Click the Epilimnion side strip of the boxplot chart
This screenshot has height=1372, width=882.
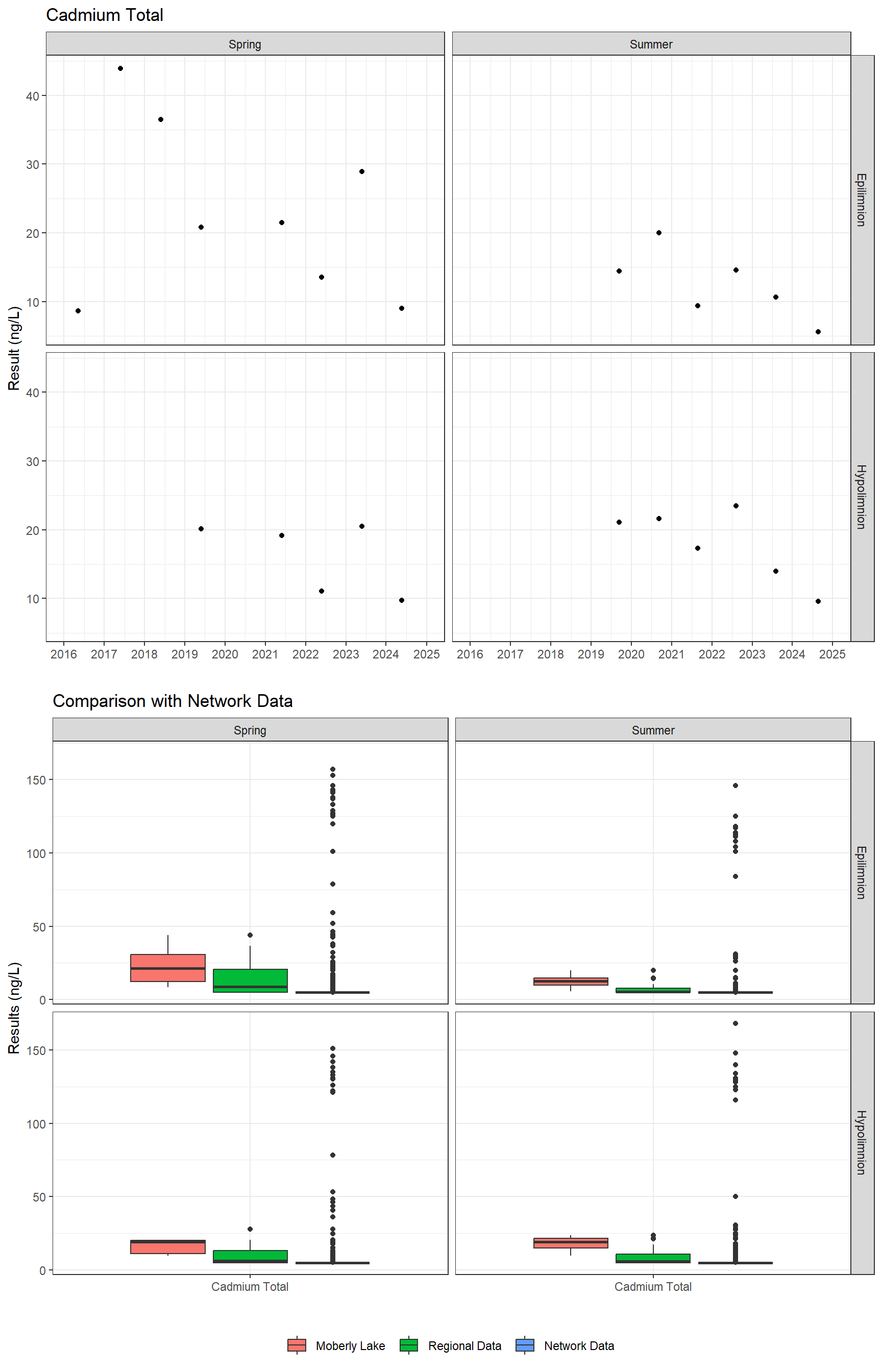(862, 873)
